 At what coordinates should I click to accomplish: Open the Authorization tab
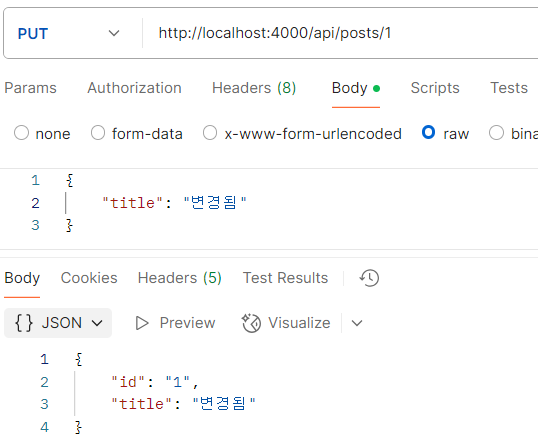click(x=134, y=88)
